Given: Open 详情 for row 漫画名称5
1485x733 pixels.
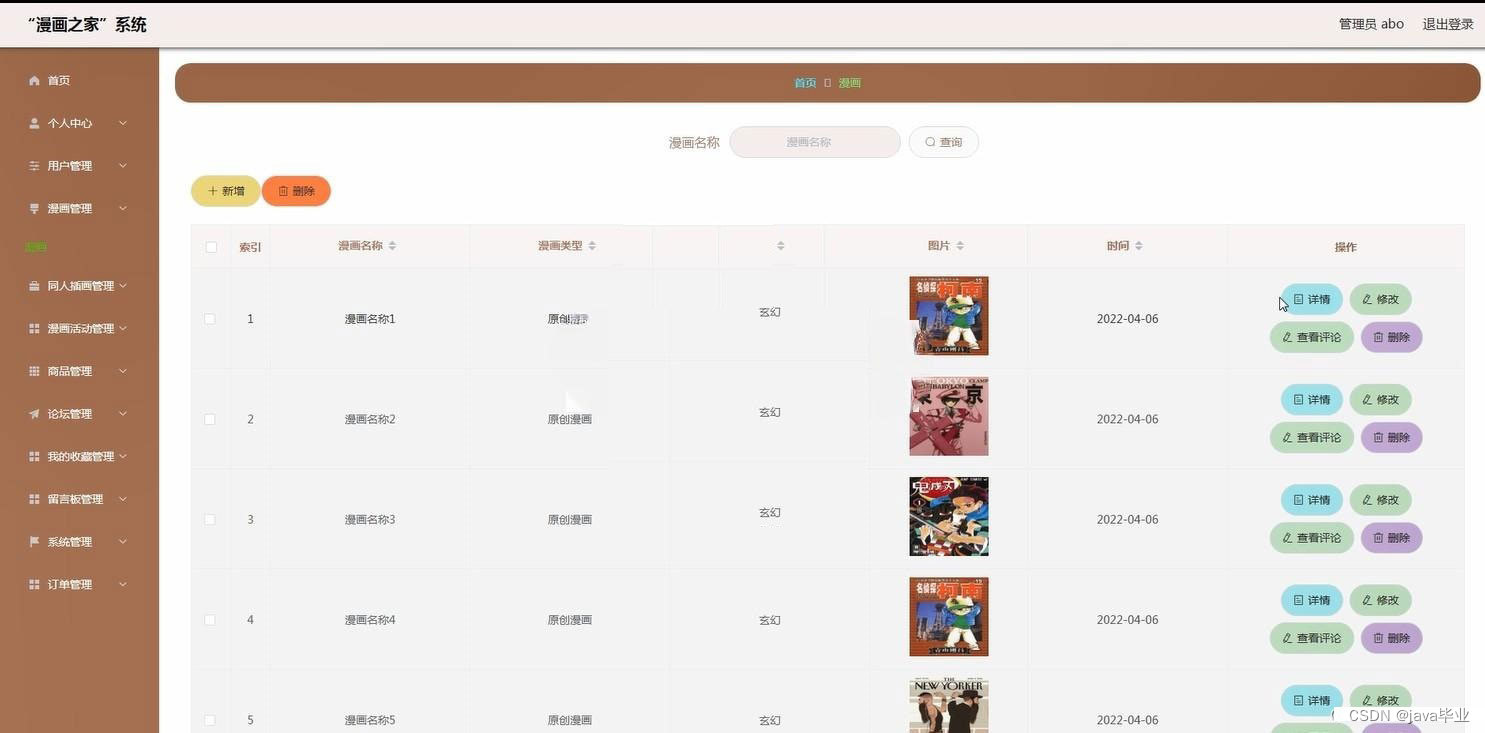Looking at the screenshot, I should 1312,700.
